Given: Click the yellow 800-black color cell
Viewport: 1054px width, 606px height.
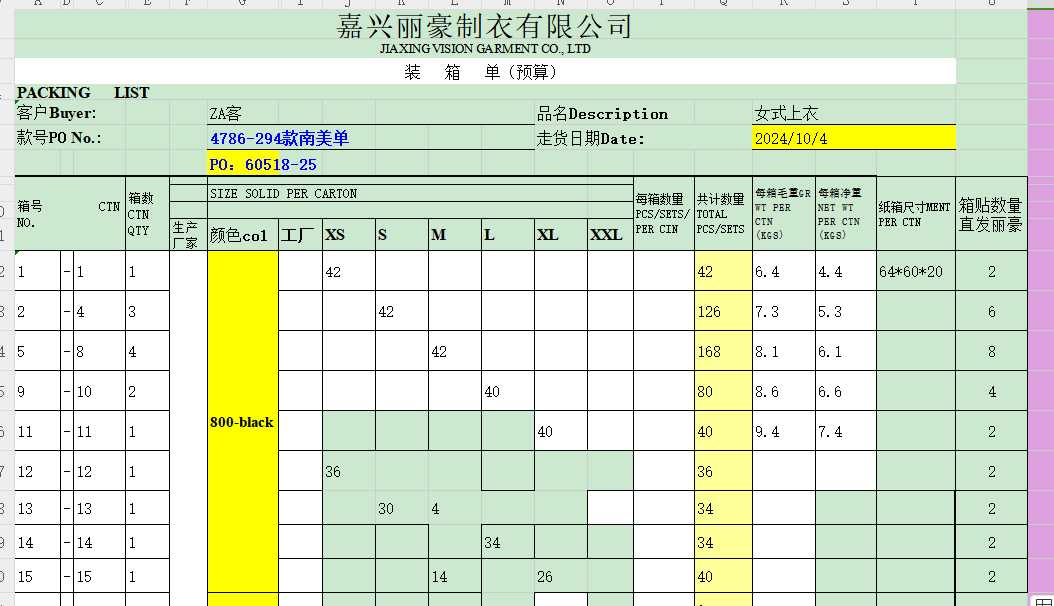Looking at the screenshot, I should click(x=242, y=422).
